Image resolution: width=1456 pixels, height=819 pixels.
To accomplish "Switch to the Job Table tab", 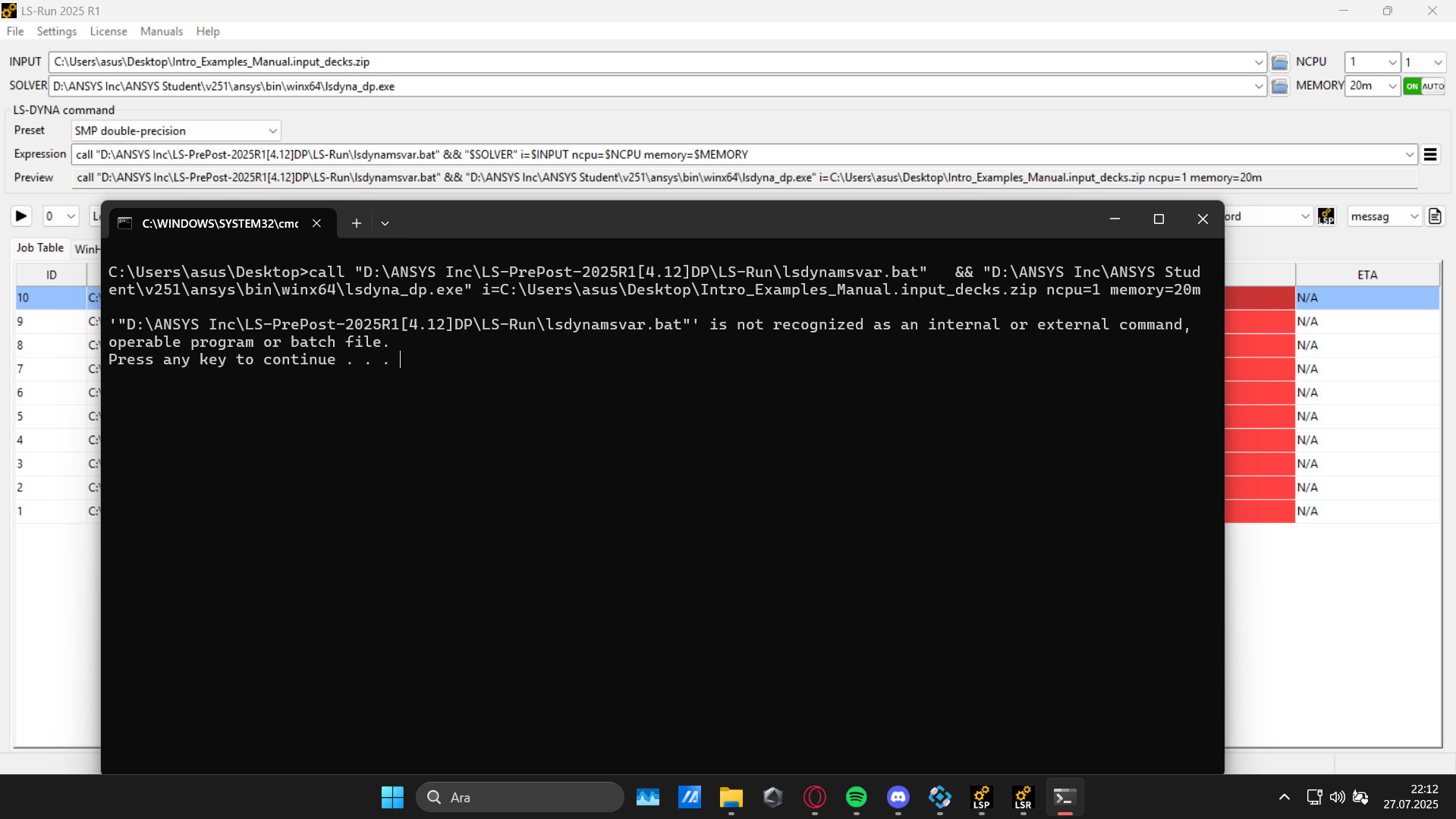I will (x=40, y=248).
